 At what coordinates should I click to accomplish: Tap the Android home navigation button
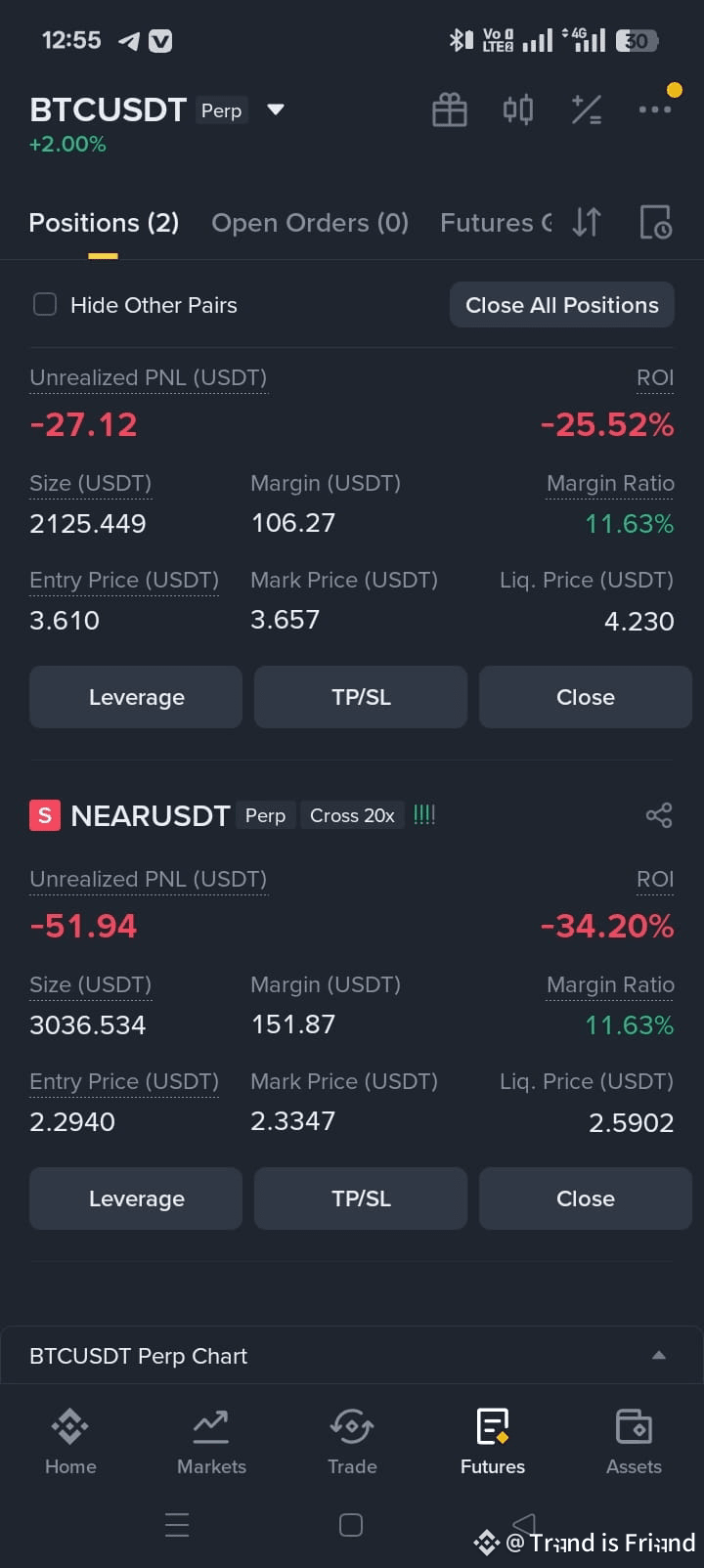click(351, 1525)
